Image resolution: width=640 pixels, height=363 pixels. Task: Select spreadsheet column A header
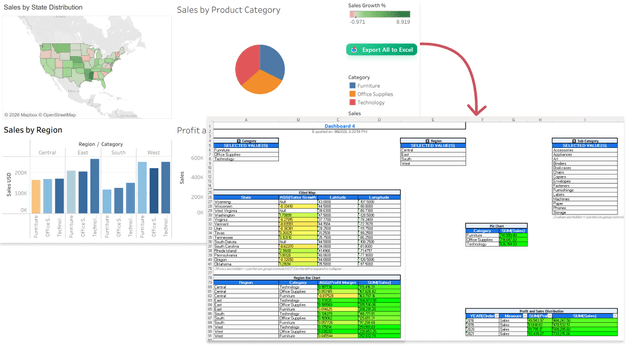[246, 120]
